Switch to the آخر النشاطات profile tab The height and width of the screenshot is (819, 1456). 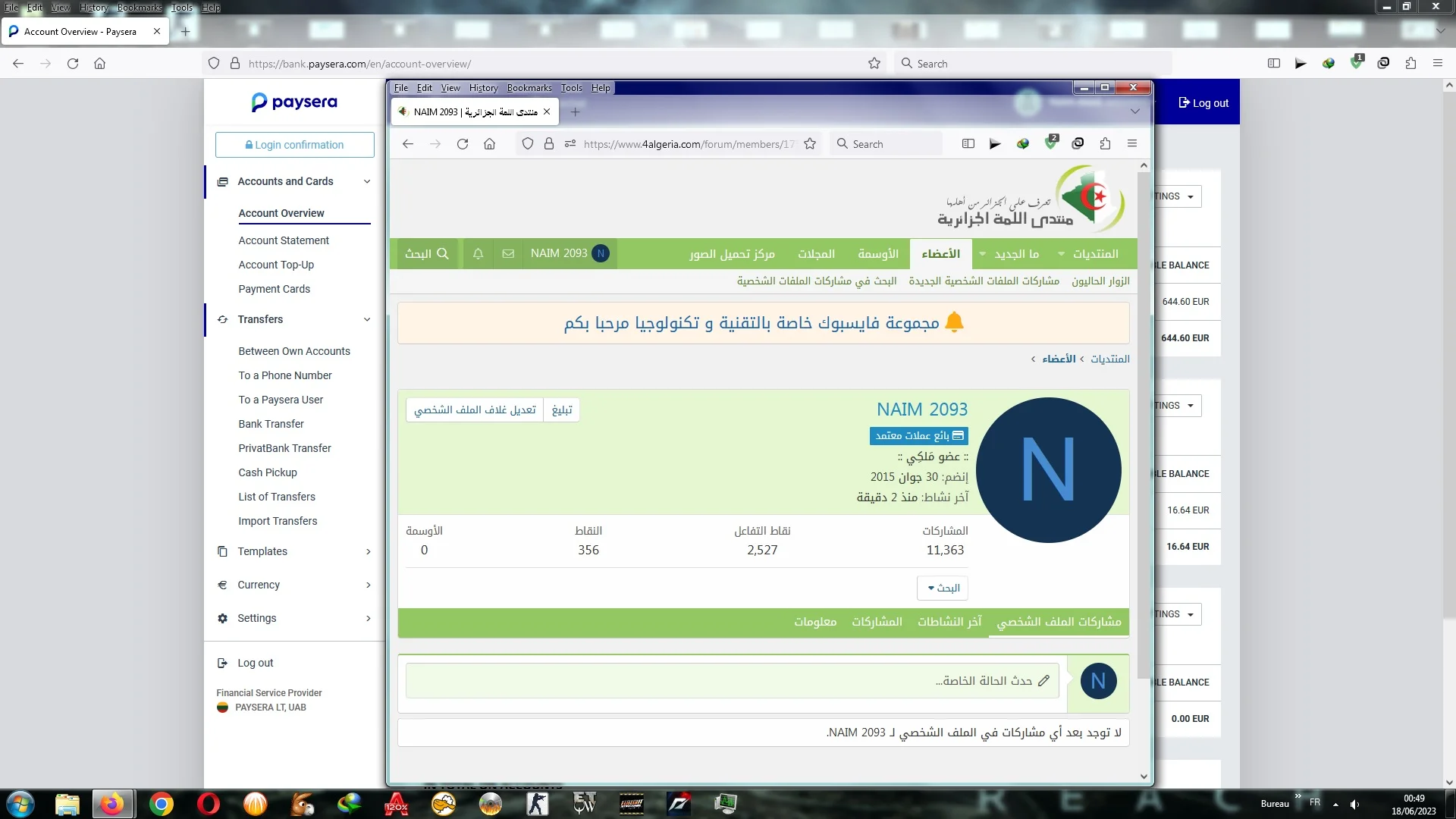click(949, 622)
